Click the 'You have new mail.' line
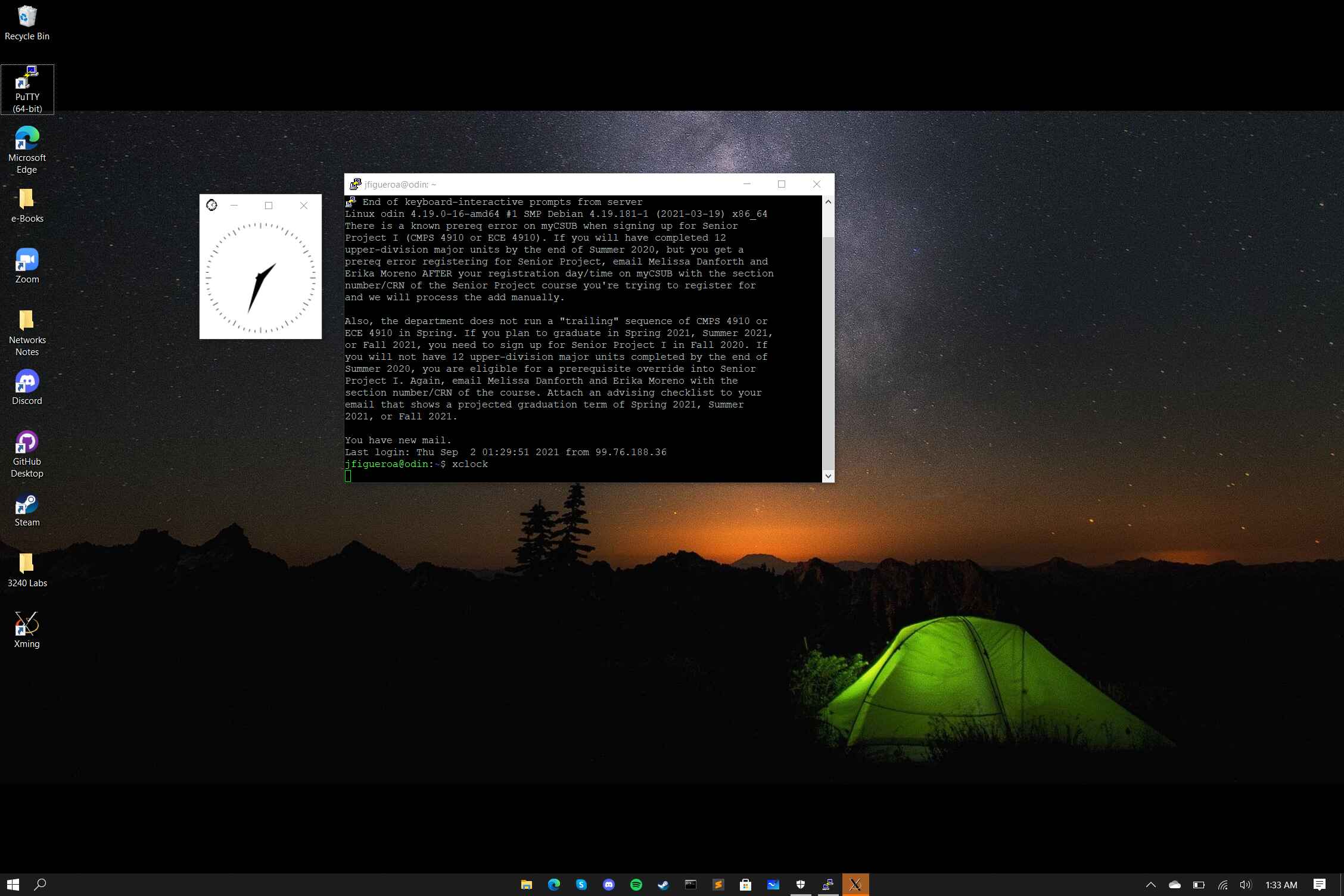Viewport: 1344px width, 896px height. pos(398,440)
